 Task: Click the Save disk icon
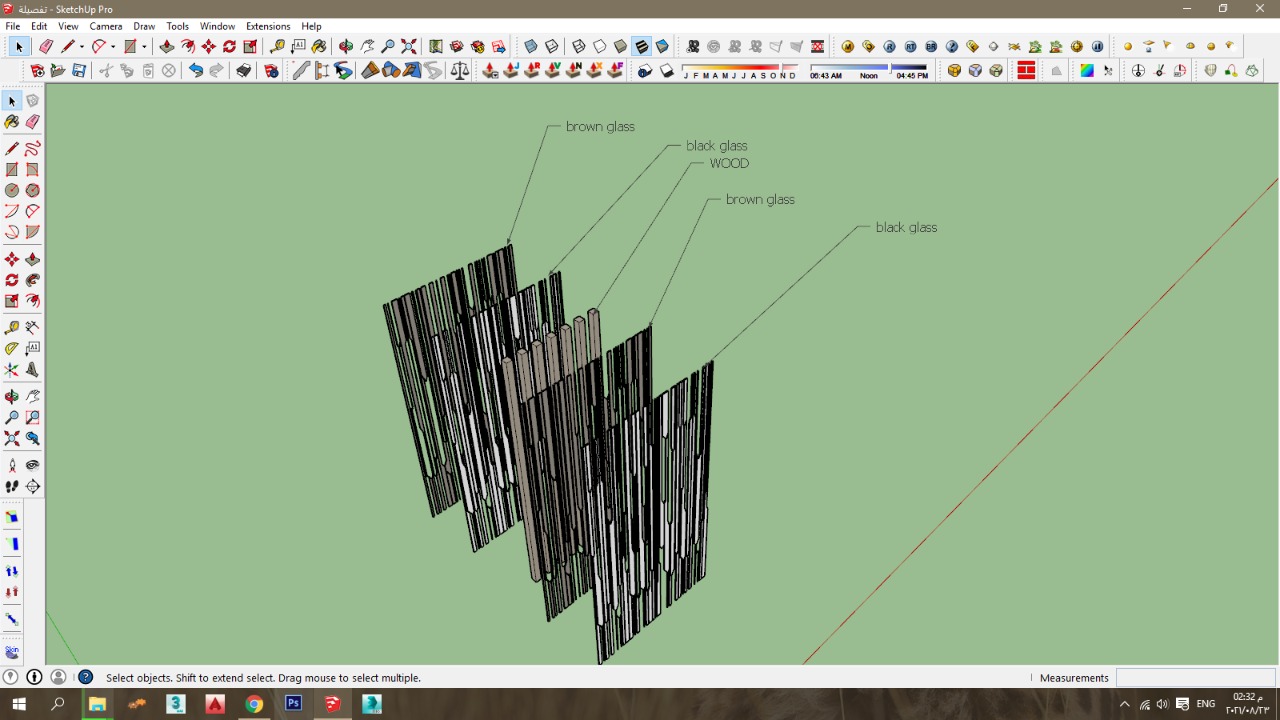[79, 71]
